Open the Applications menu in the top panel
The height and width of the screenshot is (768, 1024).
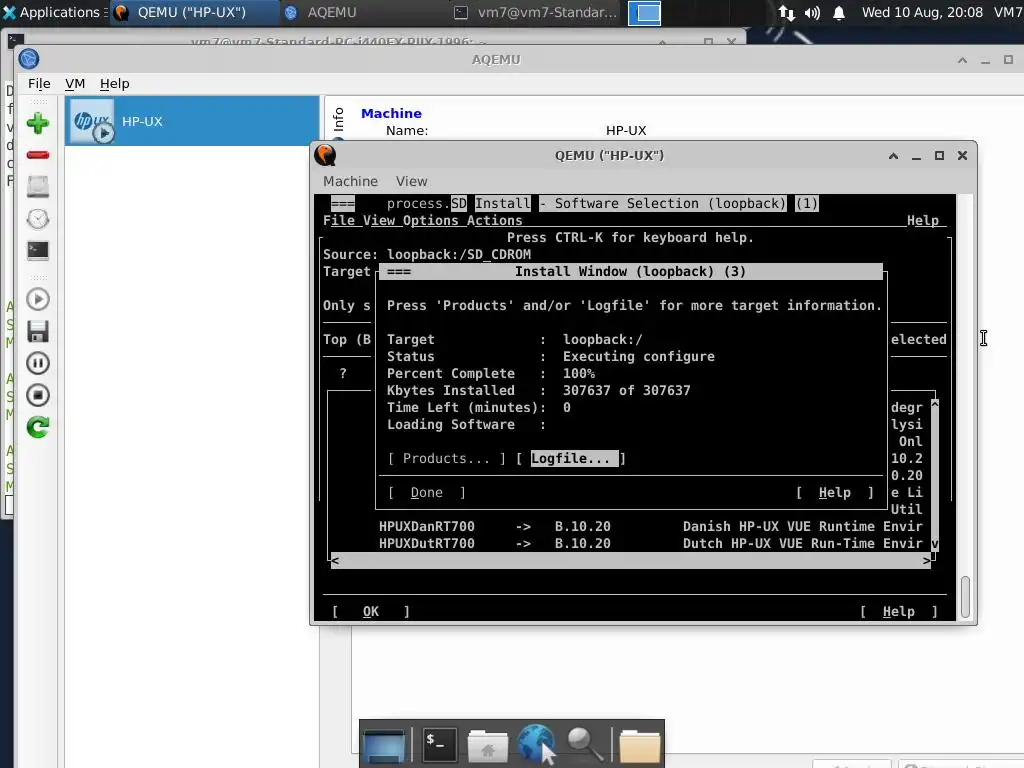pos(52,12)
